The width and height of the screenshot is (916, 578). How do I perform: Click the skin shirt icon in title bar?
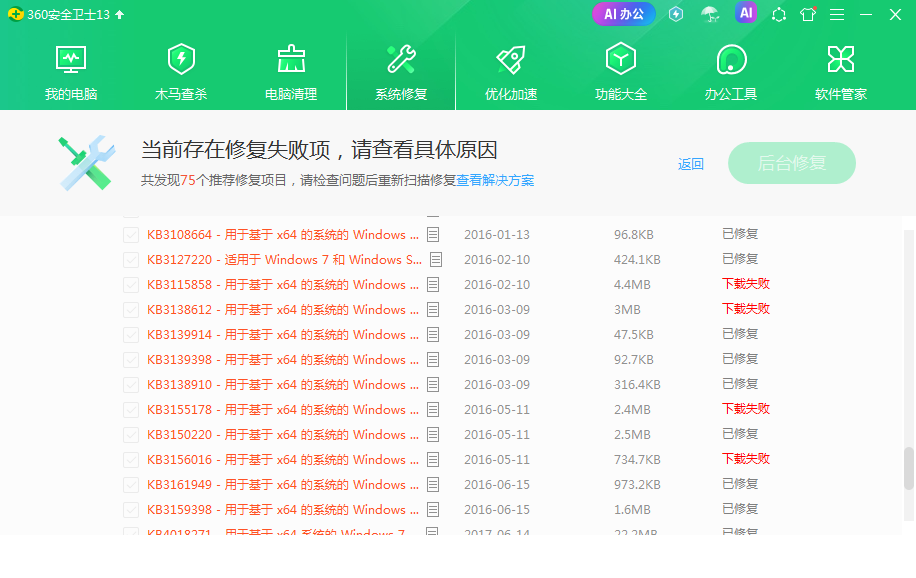[x=808, y=15]
